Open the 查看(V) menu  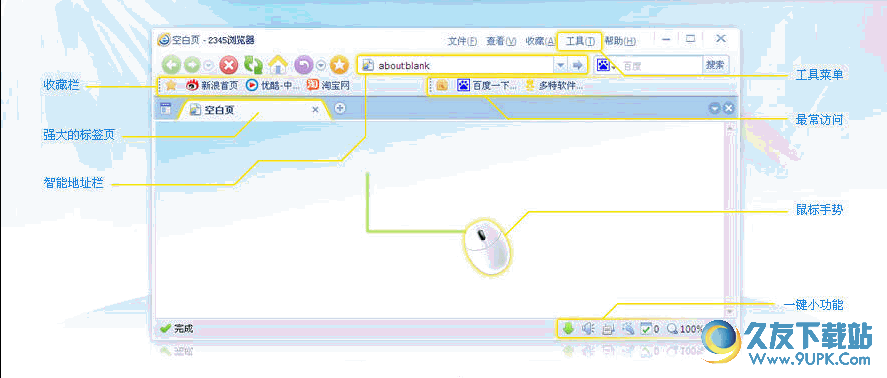coord(501,41)
